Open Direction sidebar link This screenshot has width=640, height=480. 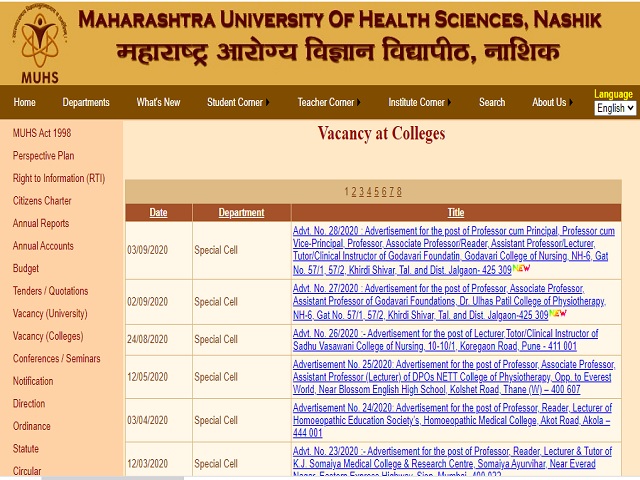click(29, 404)
